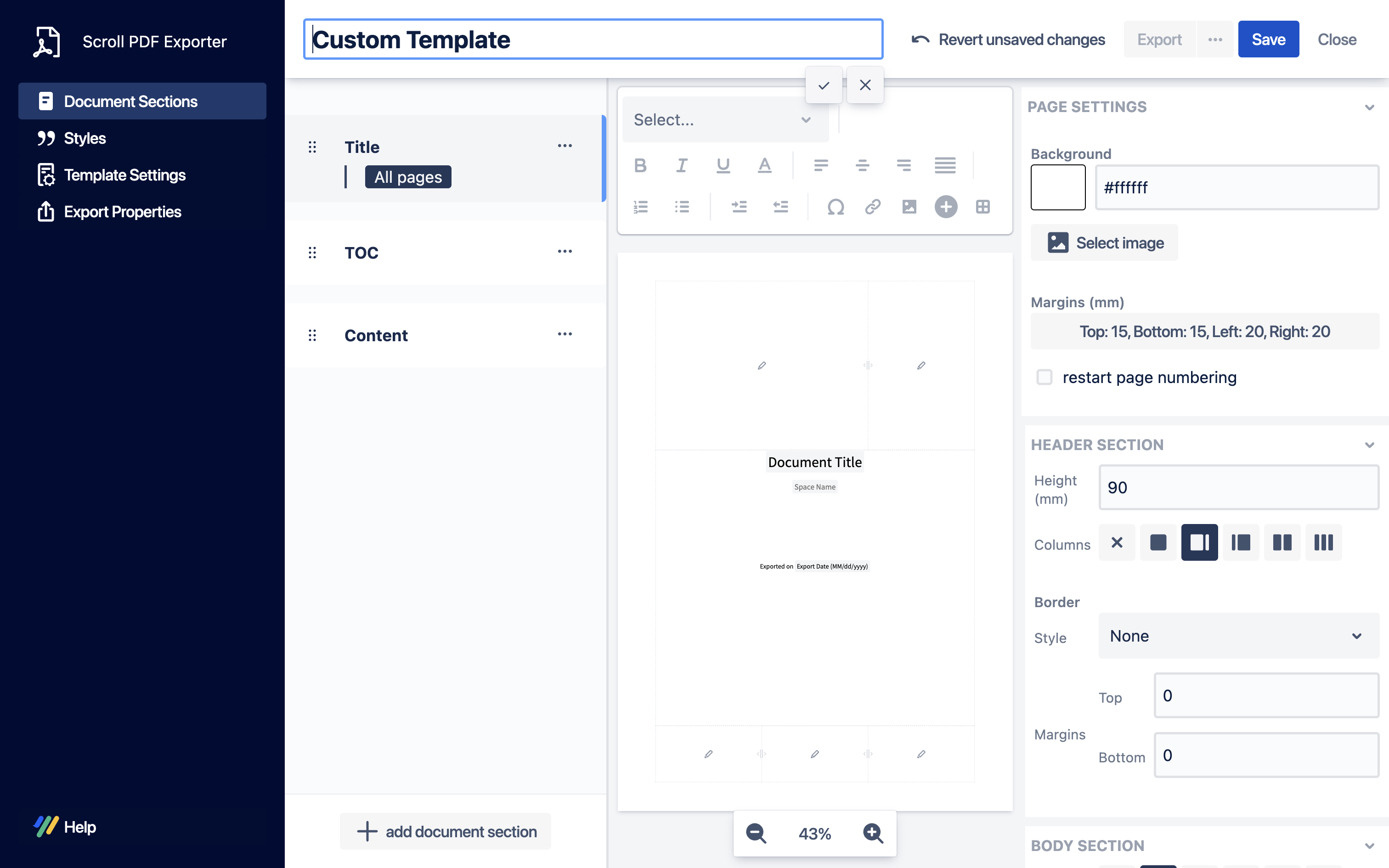This screenshot has height=868, width=1389.
Task: Open the circular plus placeholder icon
Action: pos(946,207)
